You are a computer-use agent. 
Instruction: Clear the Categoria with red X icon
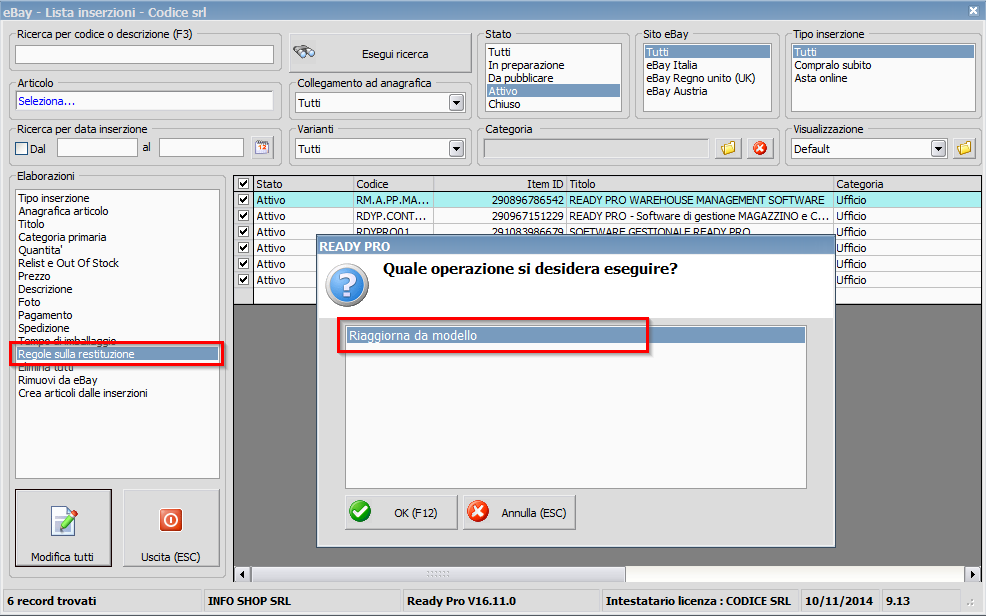point(760,148)
